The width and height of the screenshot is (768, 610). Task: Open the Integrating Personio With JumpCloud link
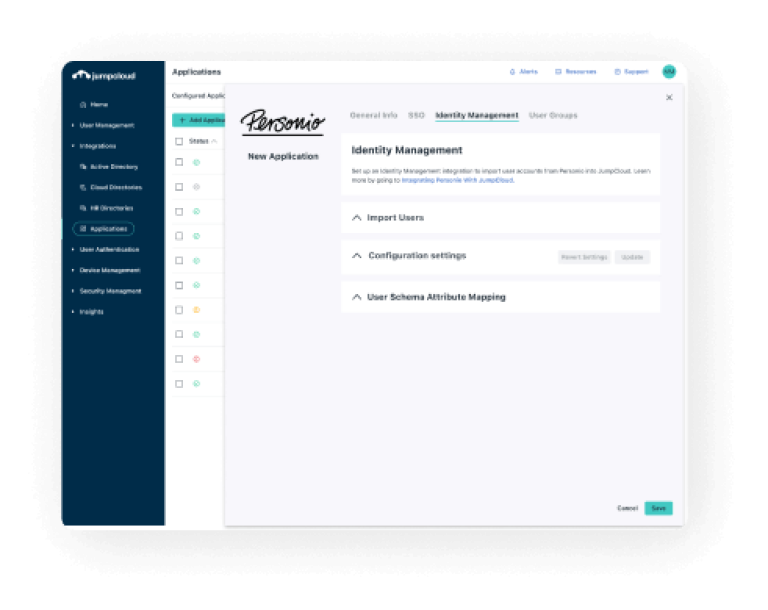(457, 180)
